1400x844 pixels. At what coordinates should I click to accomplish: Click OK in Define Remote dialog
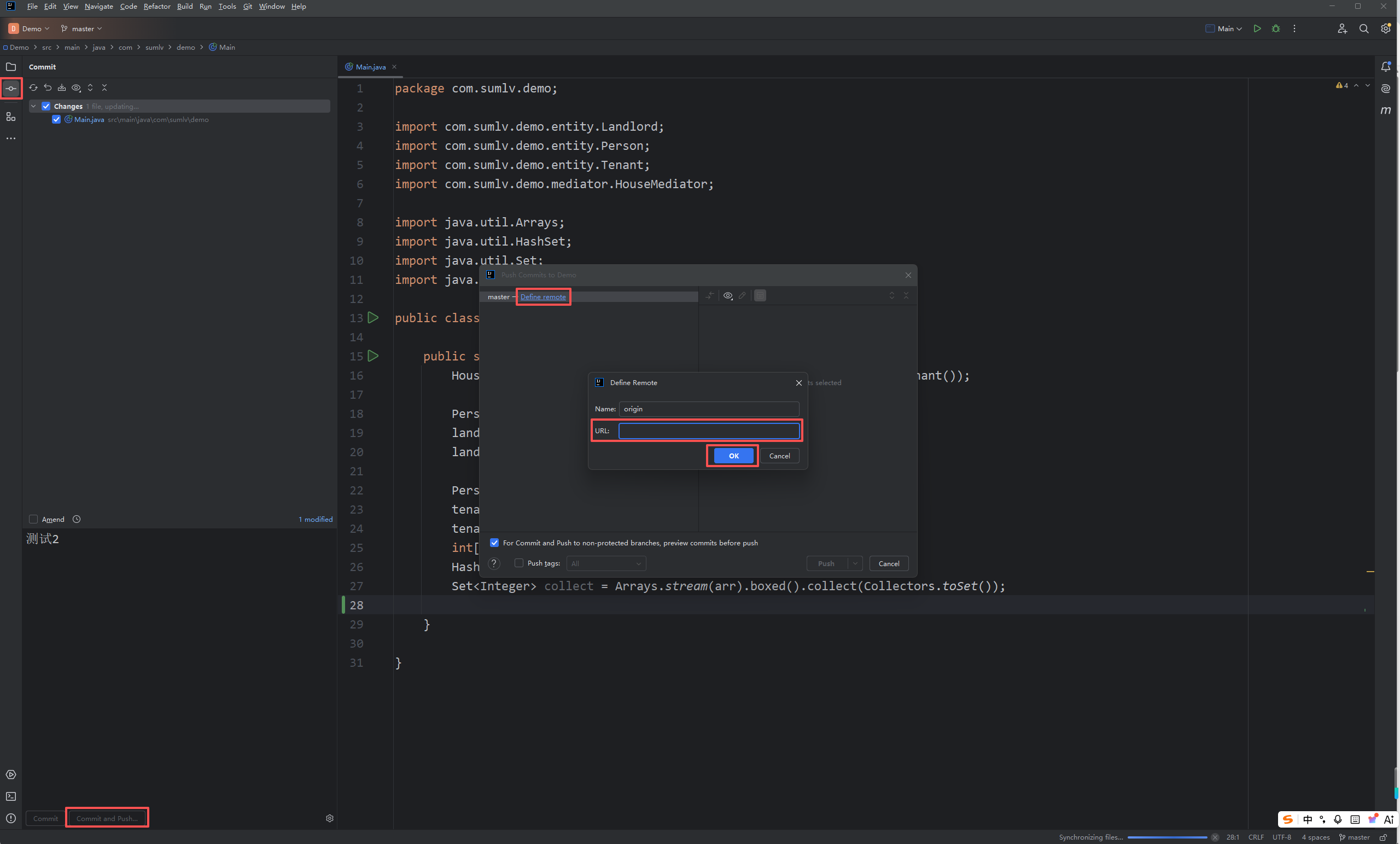(x=733, y=455)
